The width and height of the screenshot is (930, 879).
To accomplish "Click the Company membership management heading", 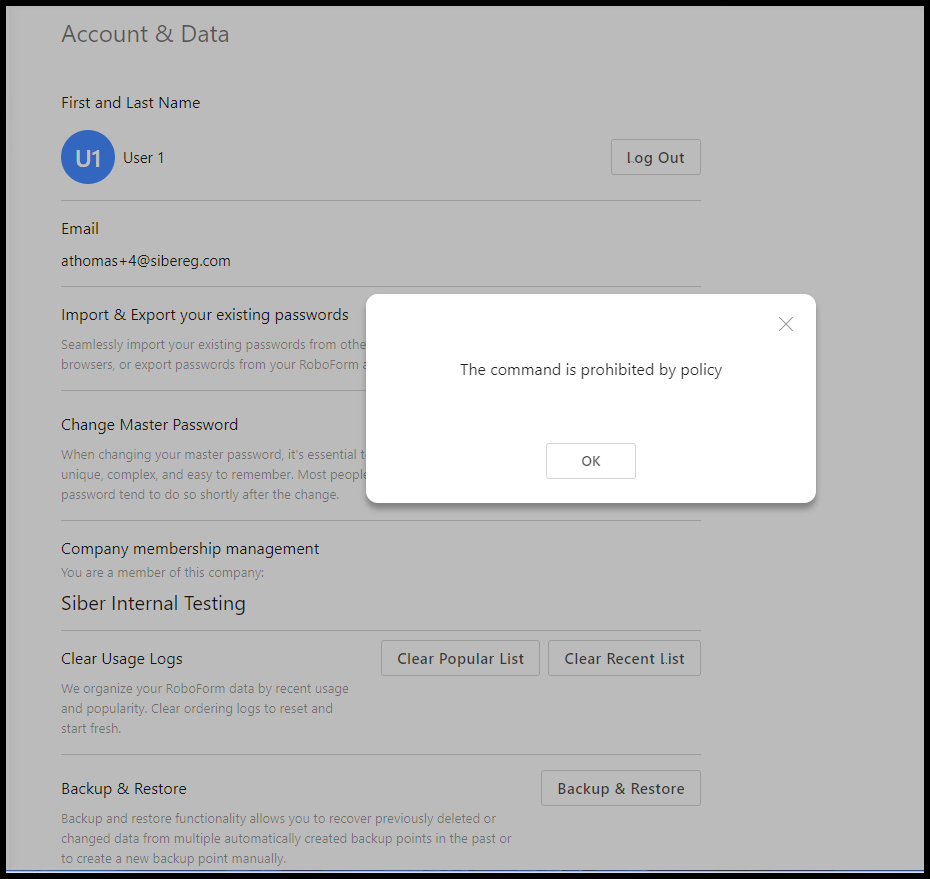I will point(190,549).
